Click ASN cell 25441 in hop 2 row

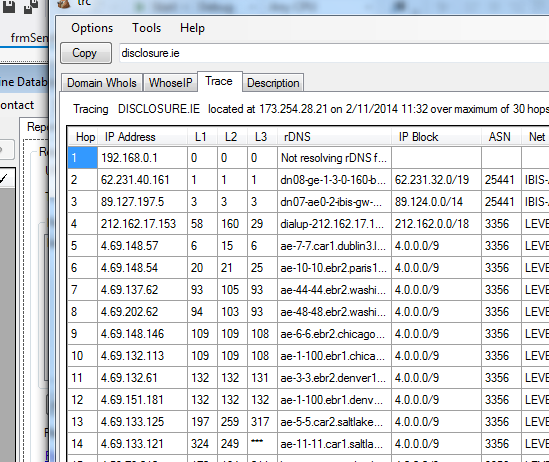pos(501,180)
